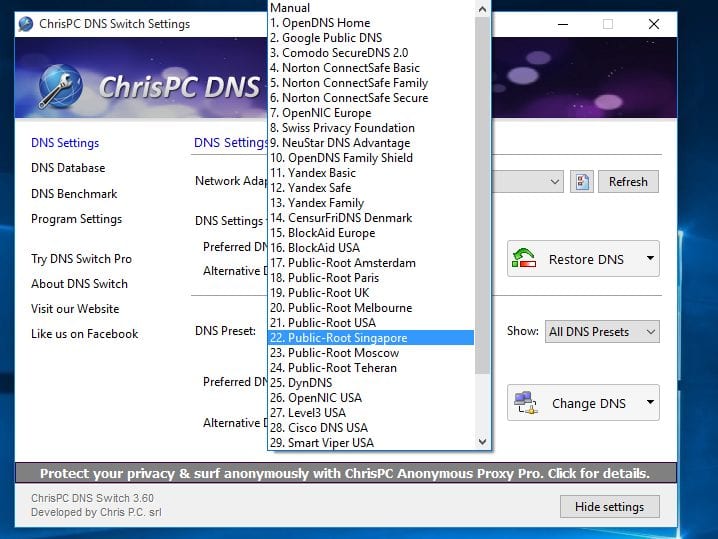The image size is (718, 539).
Task: Pick 28. Cisco DNS USA preset
Action: 370,428
